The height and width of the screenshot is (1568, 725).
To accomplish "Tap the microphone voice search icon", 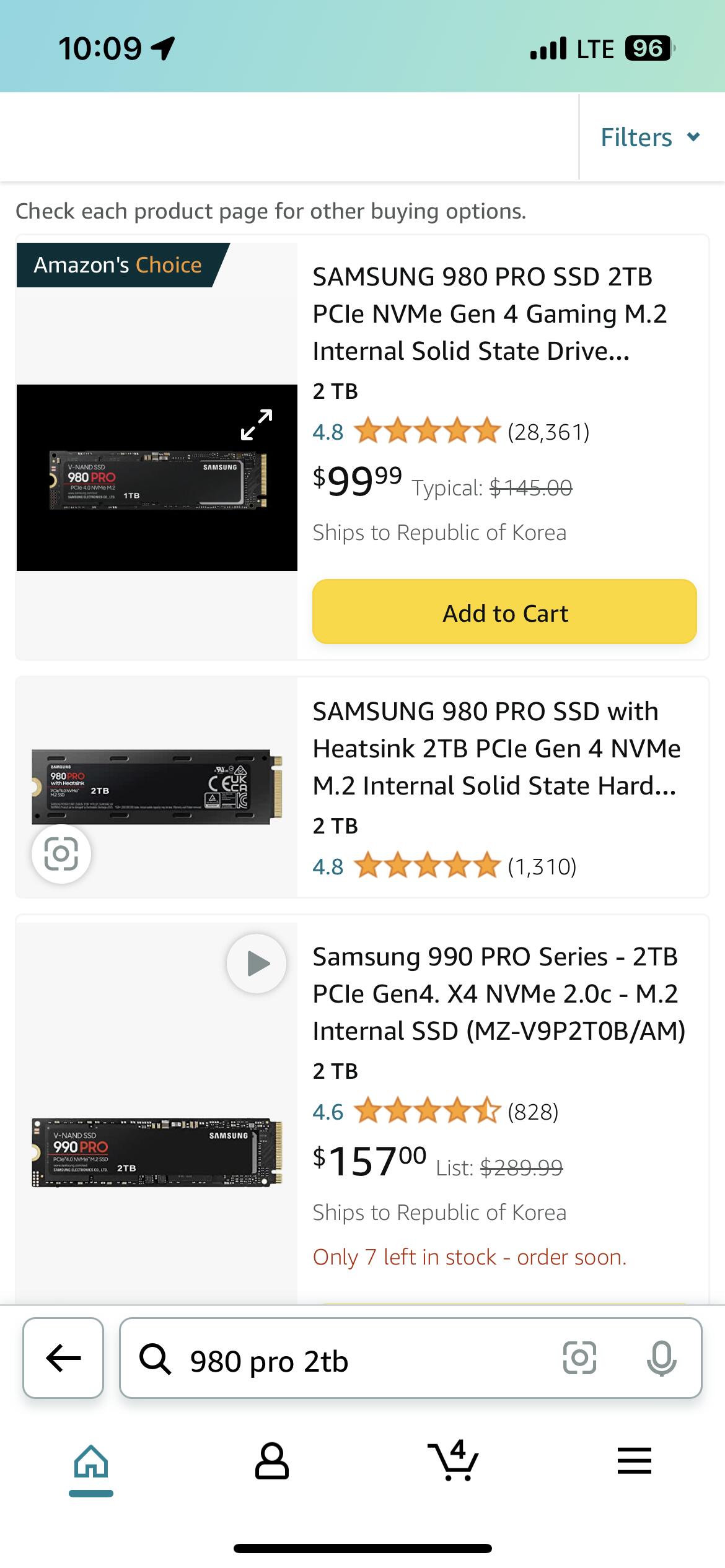I will (661, 1358).
